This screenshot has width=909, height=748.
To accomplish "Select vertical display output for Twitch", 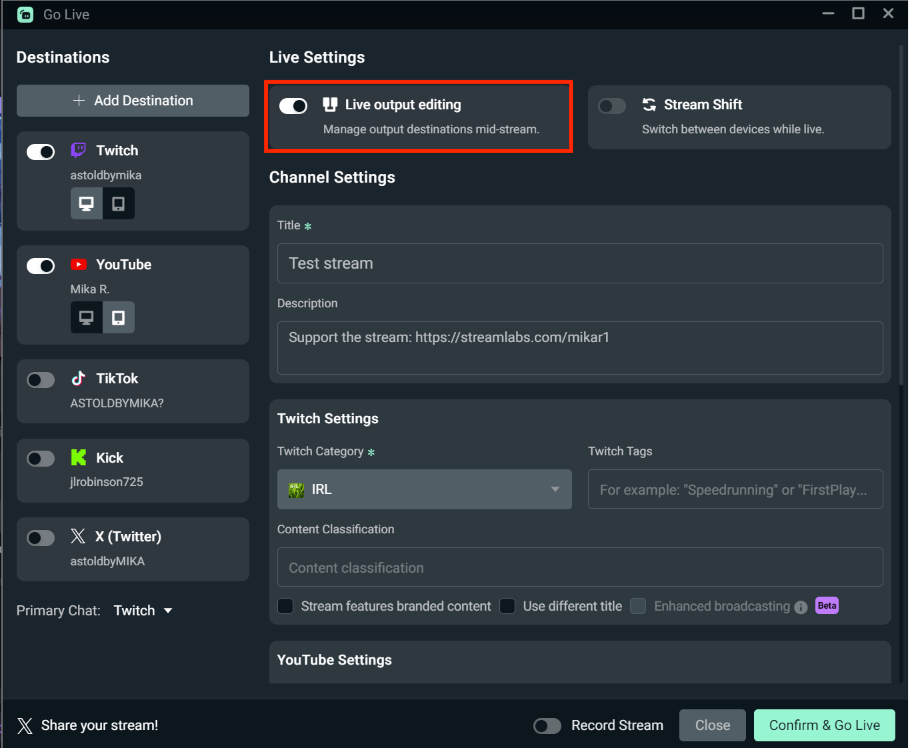I will (x=118, y=204).
